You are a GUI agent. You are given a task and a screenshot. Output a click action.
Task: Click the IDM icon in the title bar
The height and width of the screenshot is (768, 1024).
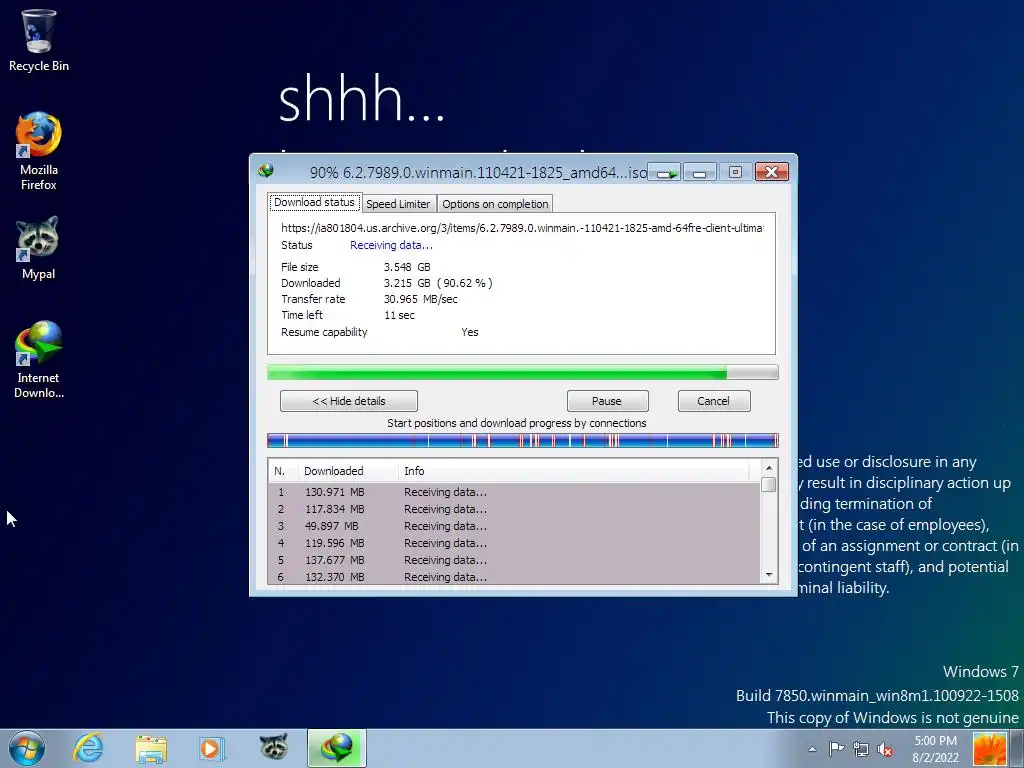pyautogui.click(x=266, y=171)
